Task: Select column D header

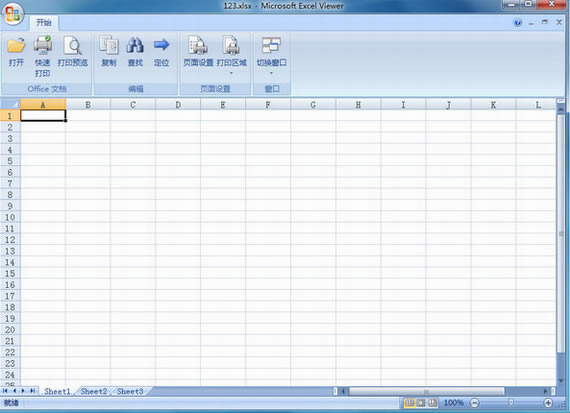Action: click(178, 105)
